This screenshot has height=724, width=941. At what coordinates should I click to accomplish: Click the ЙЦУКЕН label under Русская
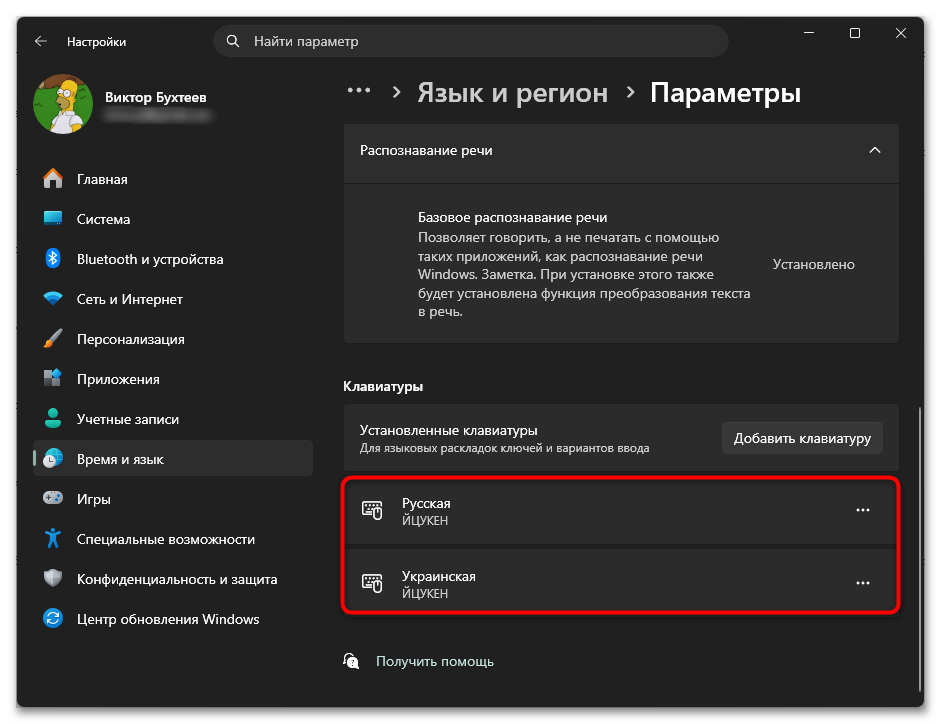[x=425, y=520]
